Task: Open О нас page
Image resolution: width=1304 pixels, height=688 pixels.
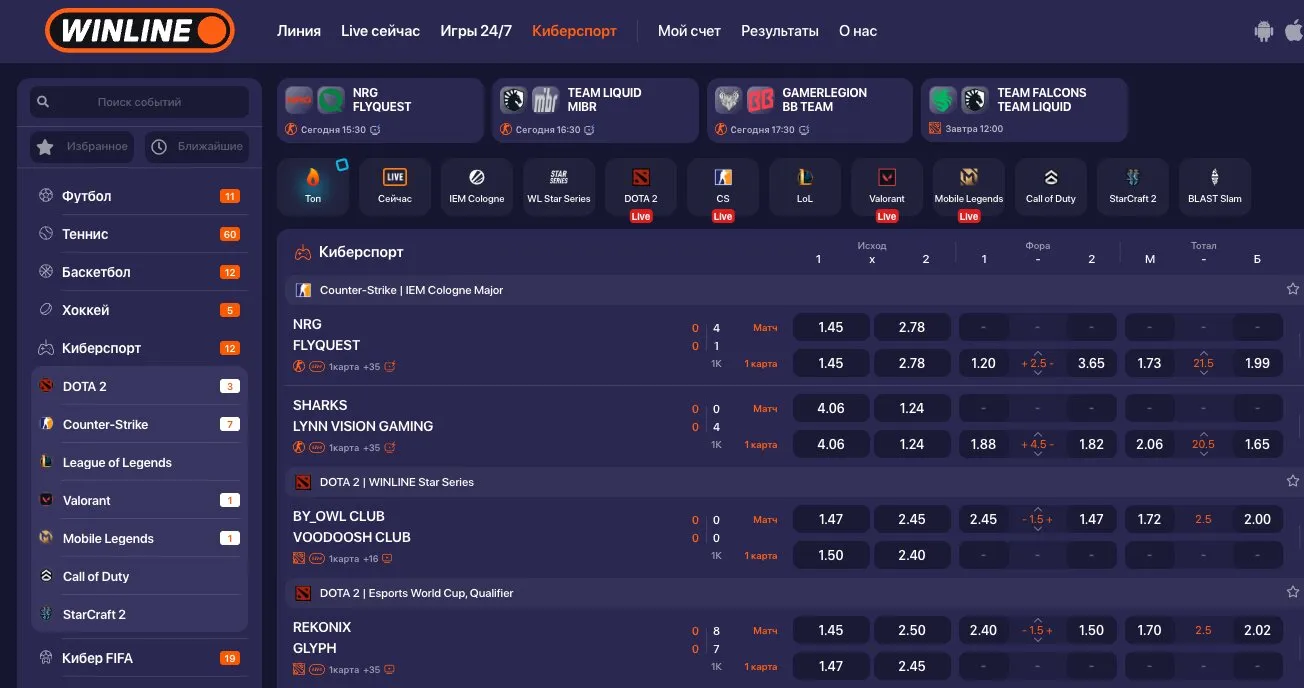Action: [x=858, y=31]
